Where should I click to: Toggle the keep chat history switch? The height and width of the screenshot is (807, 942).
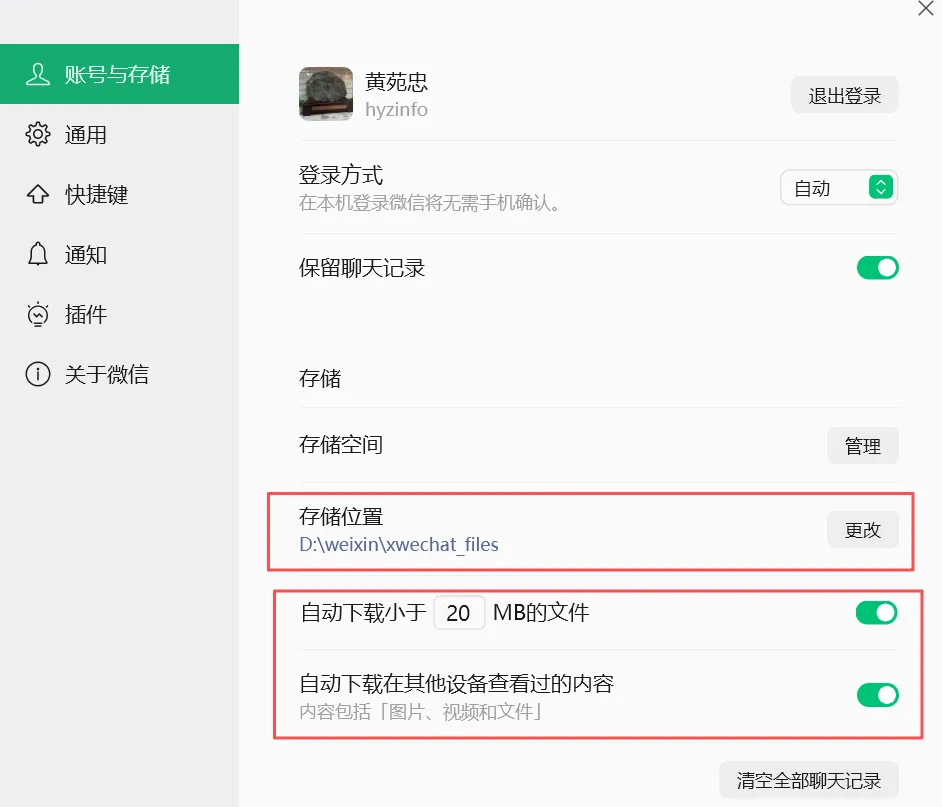pyautogui.click(x=877, y=268)
